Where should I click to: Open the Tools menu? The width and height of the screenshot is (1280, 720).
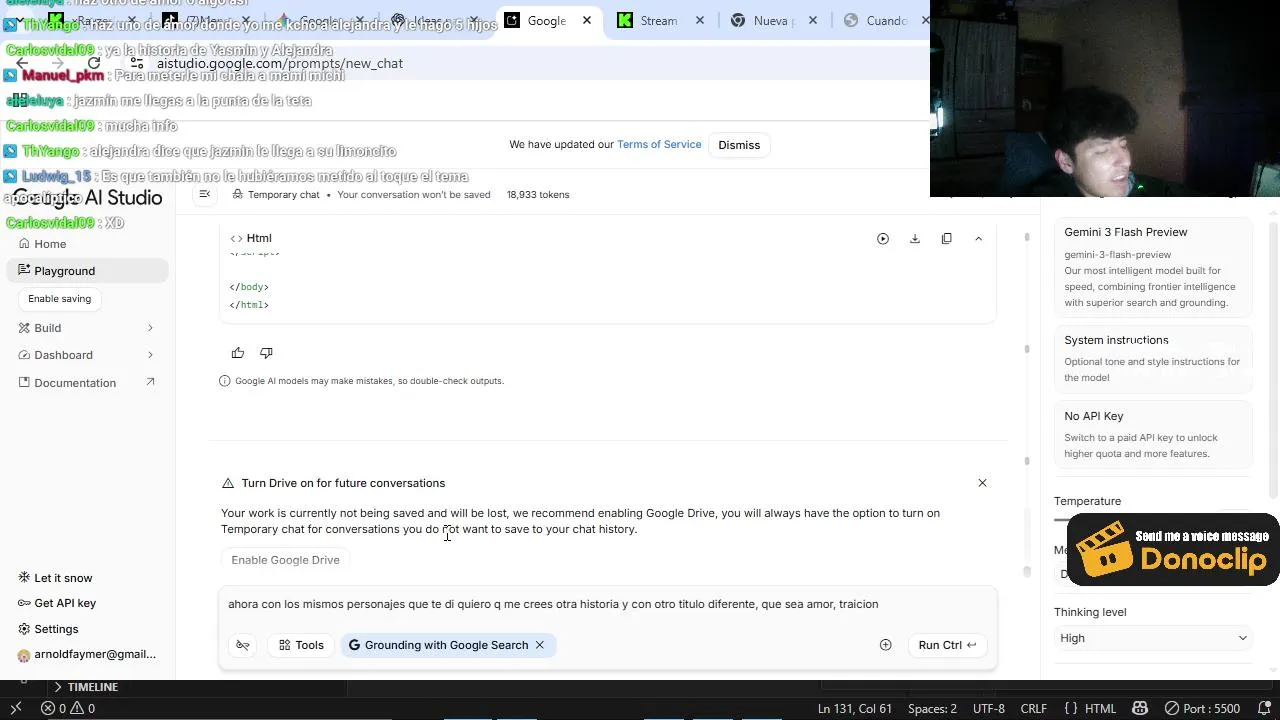click(301, 645)
